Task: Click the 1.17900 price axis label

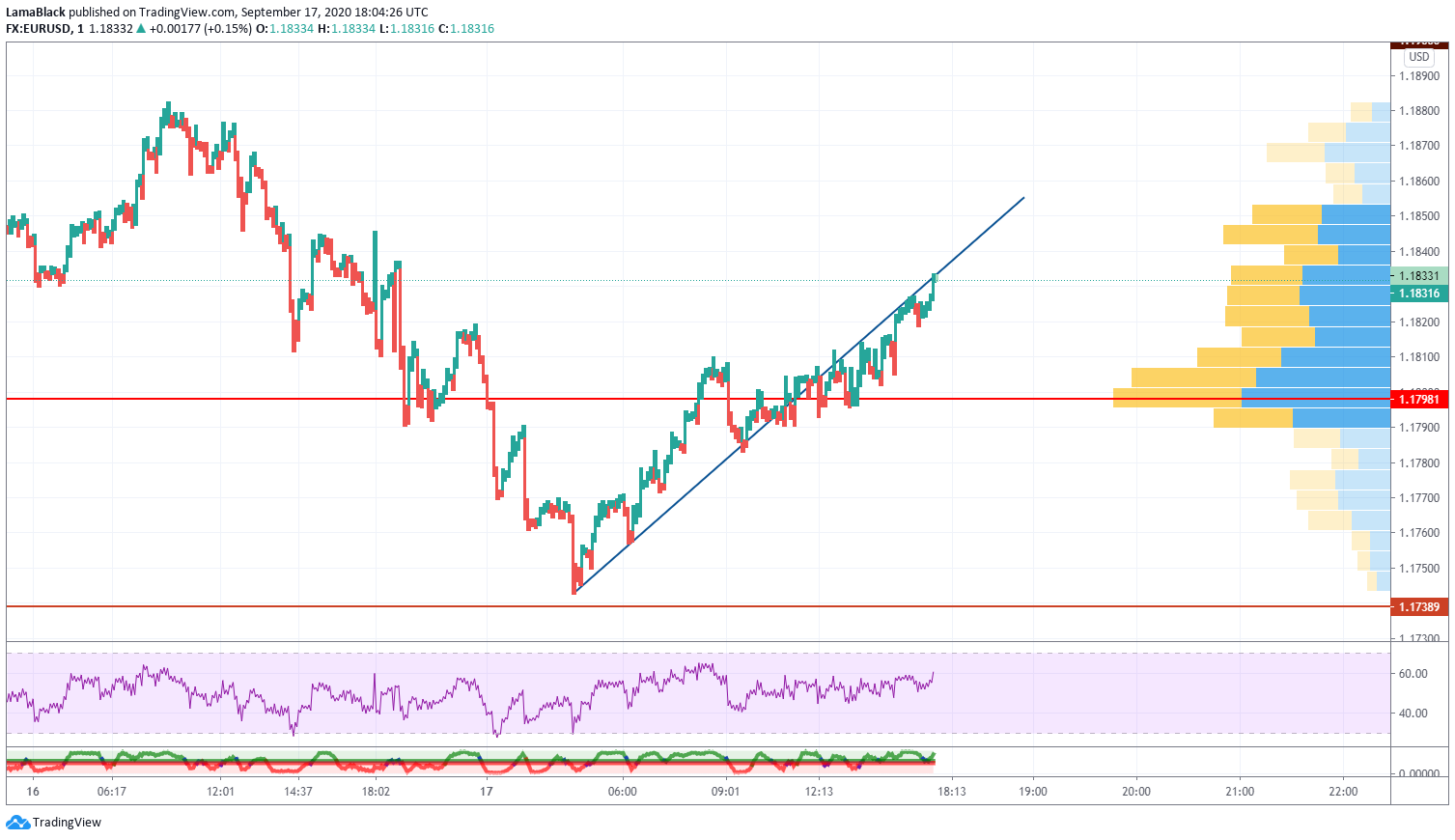Action: coord(1419,428)
